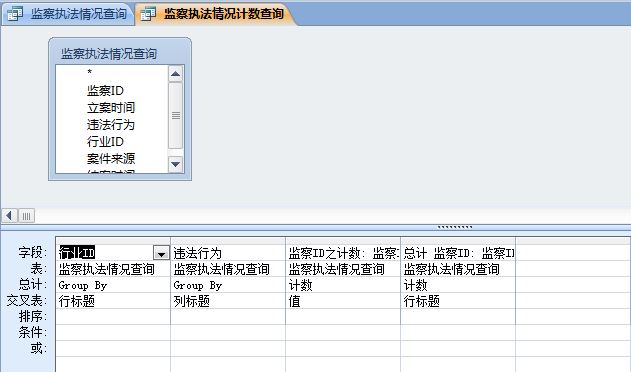Click the horizontal scrollbar thumb
Viewport: 631px width, 372px height.
pos(27,216)
